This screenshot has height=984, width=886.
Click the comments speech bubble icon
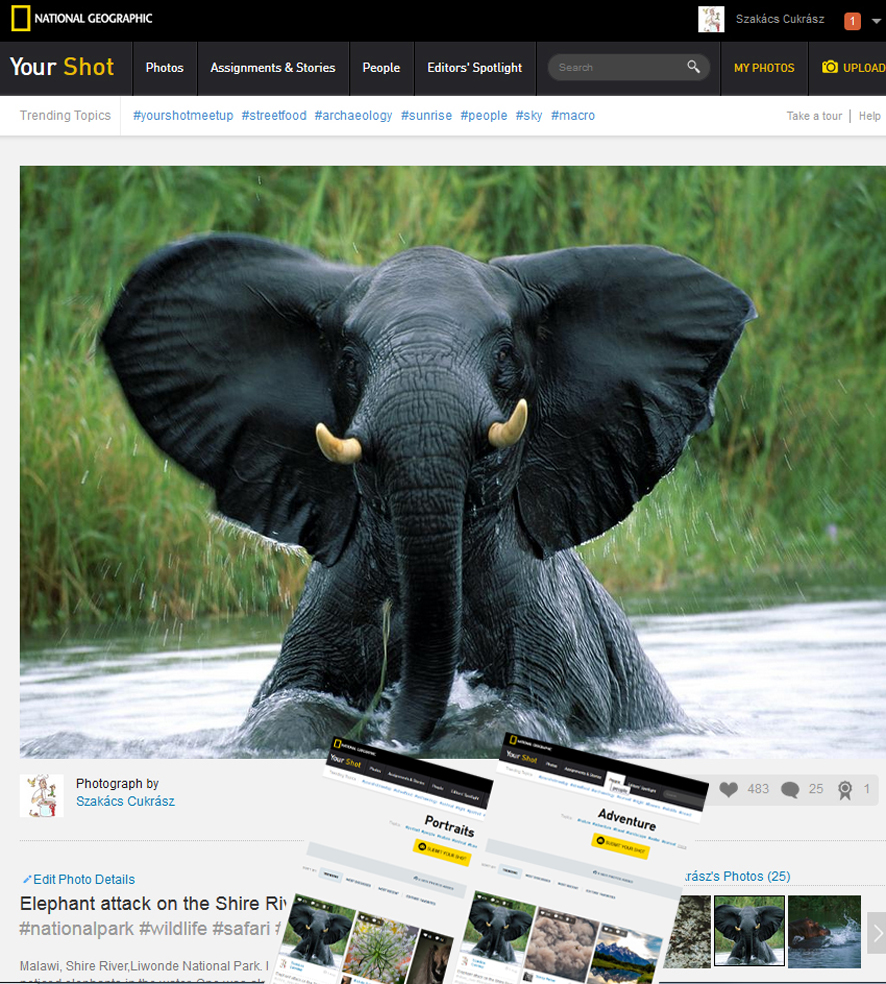coord(790,789)
